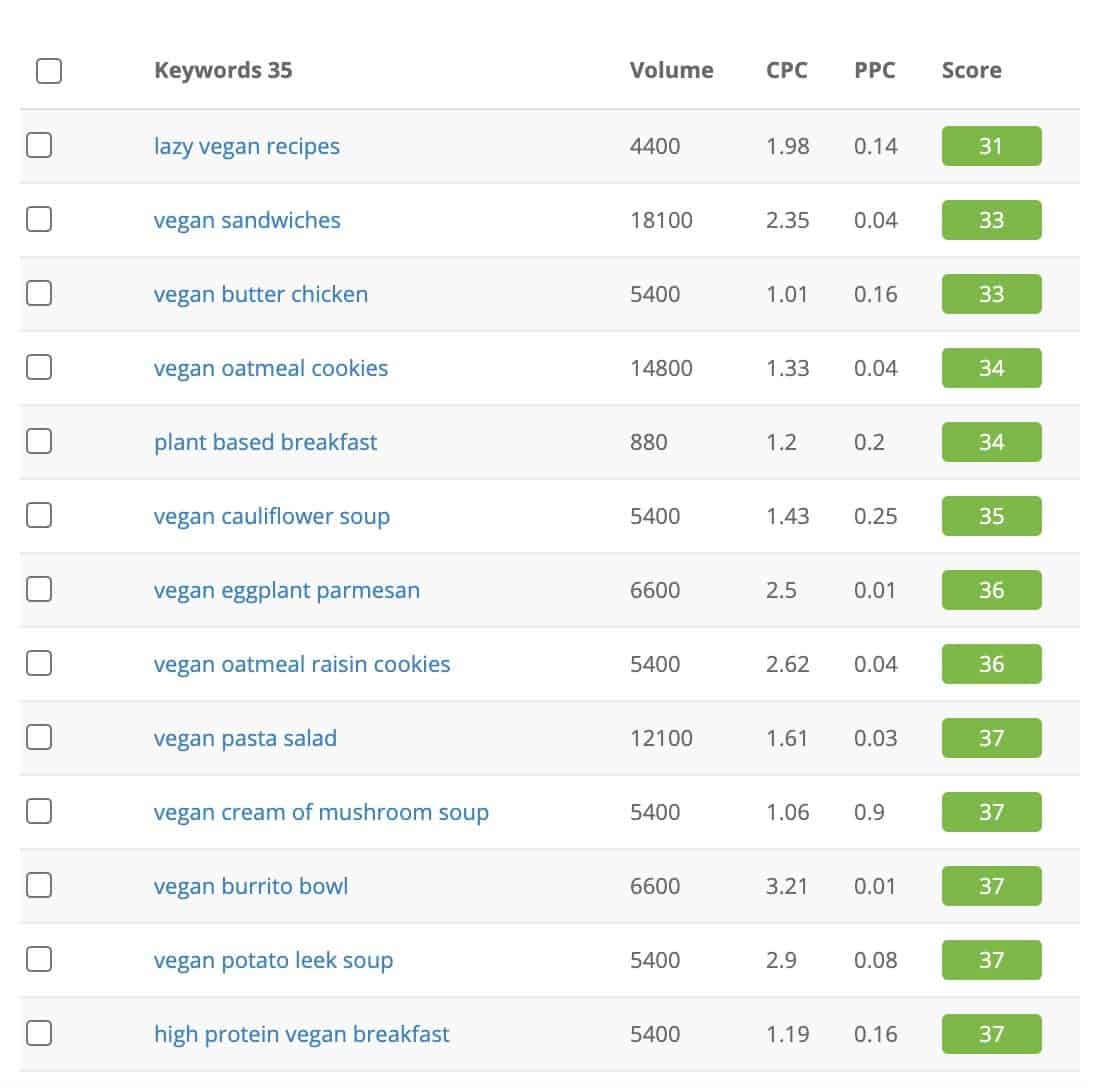Open the vegan potato leek soup keyword
The image size is (1106, 1088).
pyautogui.click(x=272, y=960)
